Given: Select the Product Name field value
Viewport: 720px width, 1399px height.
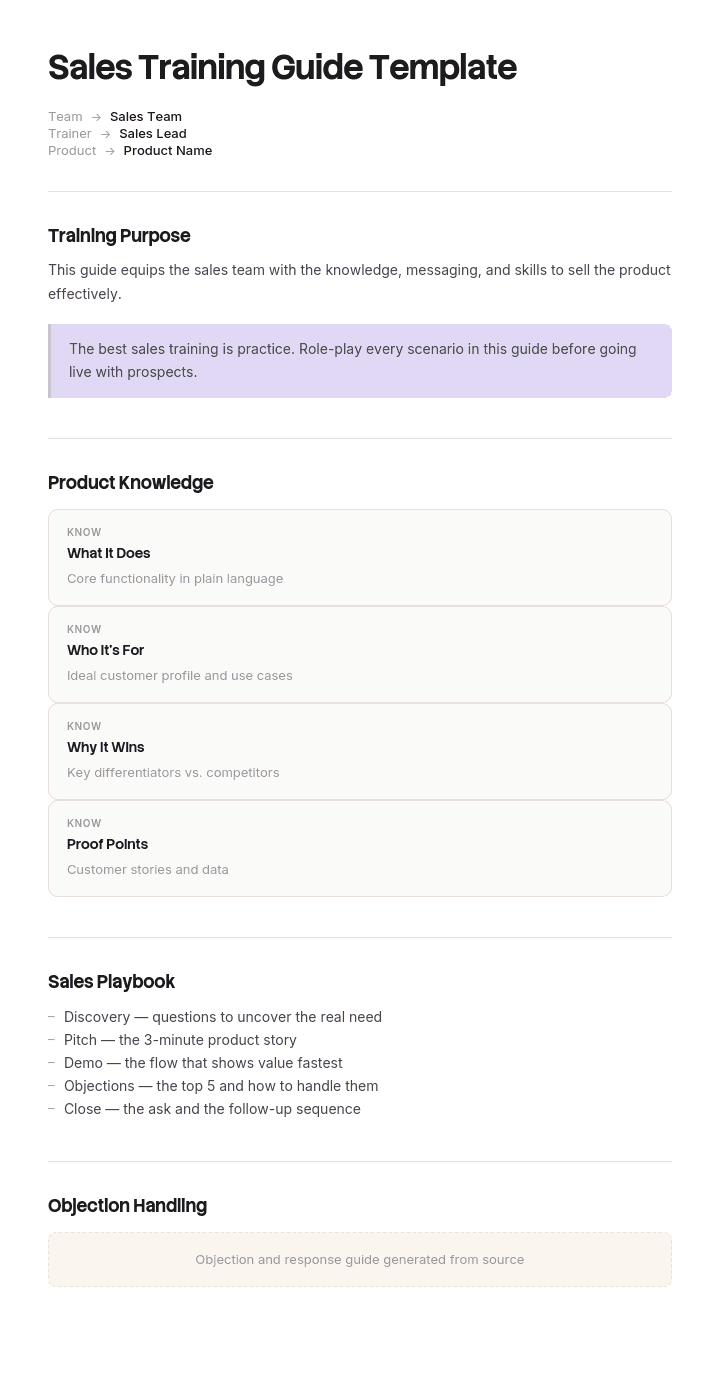Looking at the screenshot, I should (x=168, y=150).
